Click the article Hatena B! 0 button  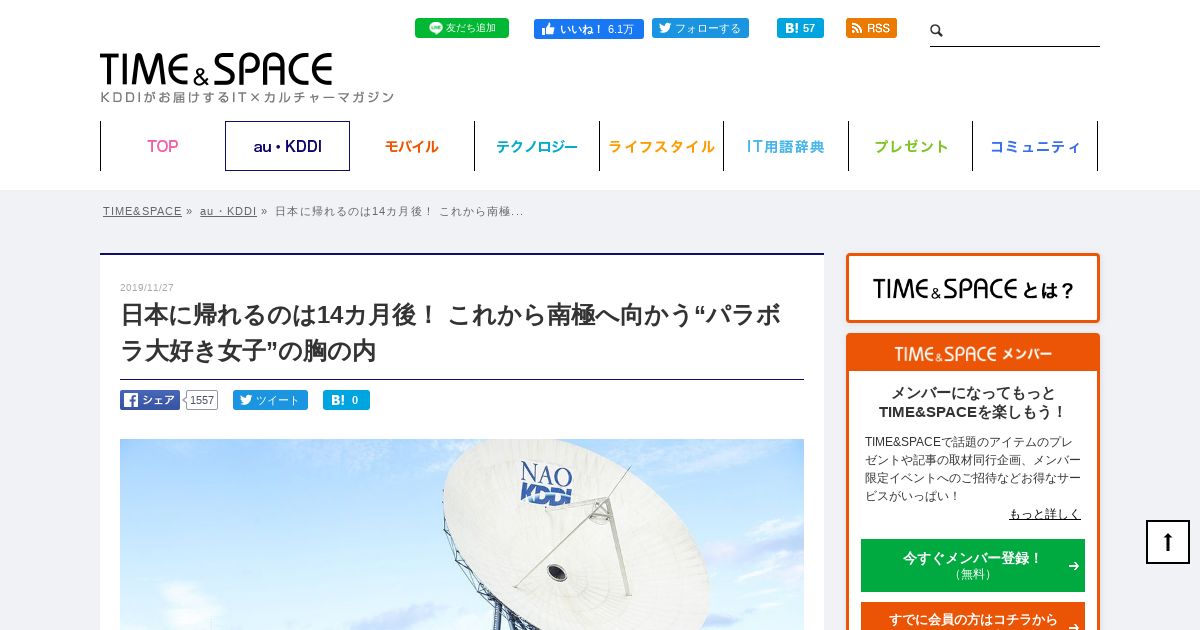pyautogui.click(x=346, y=400)
